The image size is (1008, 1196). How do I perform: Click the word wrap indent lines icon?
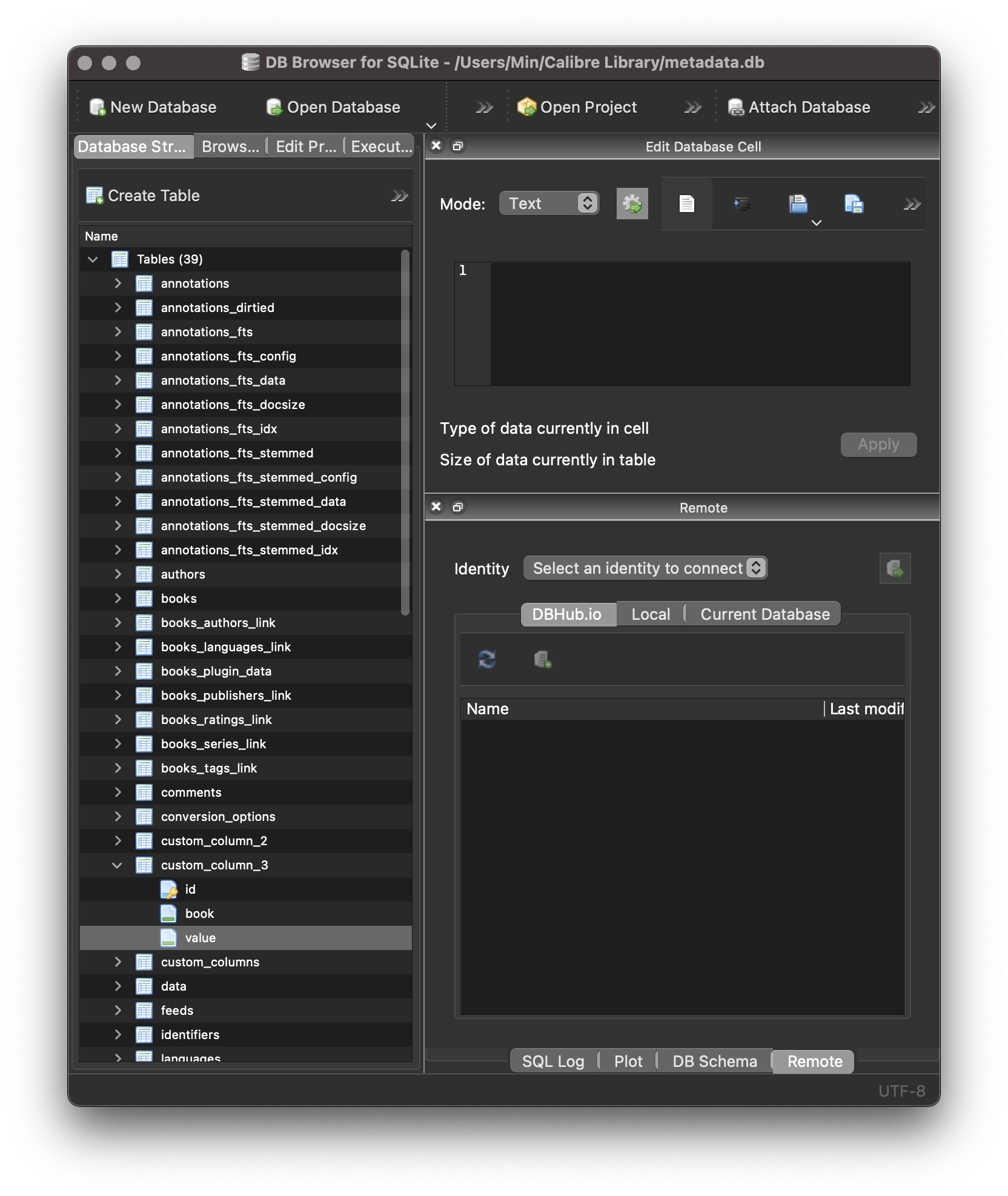coord(742,204)
